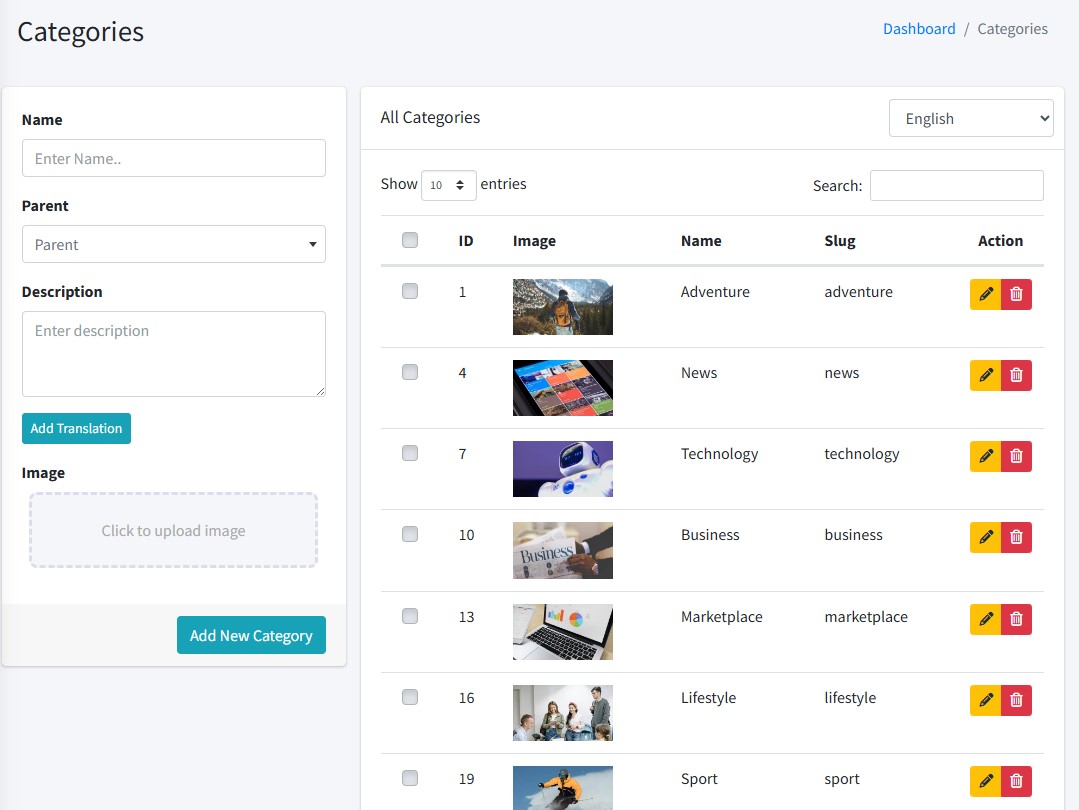The height and width of the screenshot is (810, 1079).
Task: Click the trash icon for Business
Action: click(x=1016, y=537)
